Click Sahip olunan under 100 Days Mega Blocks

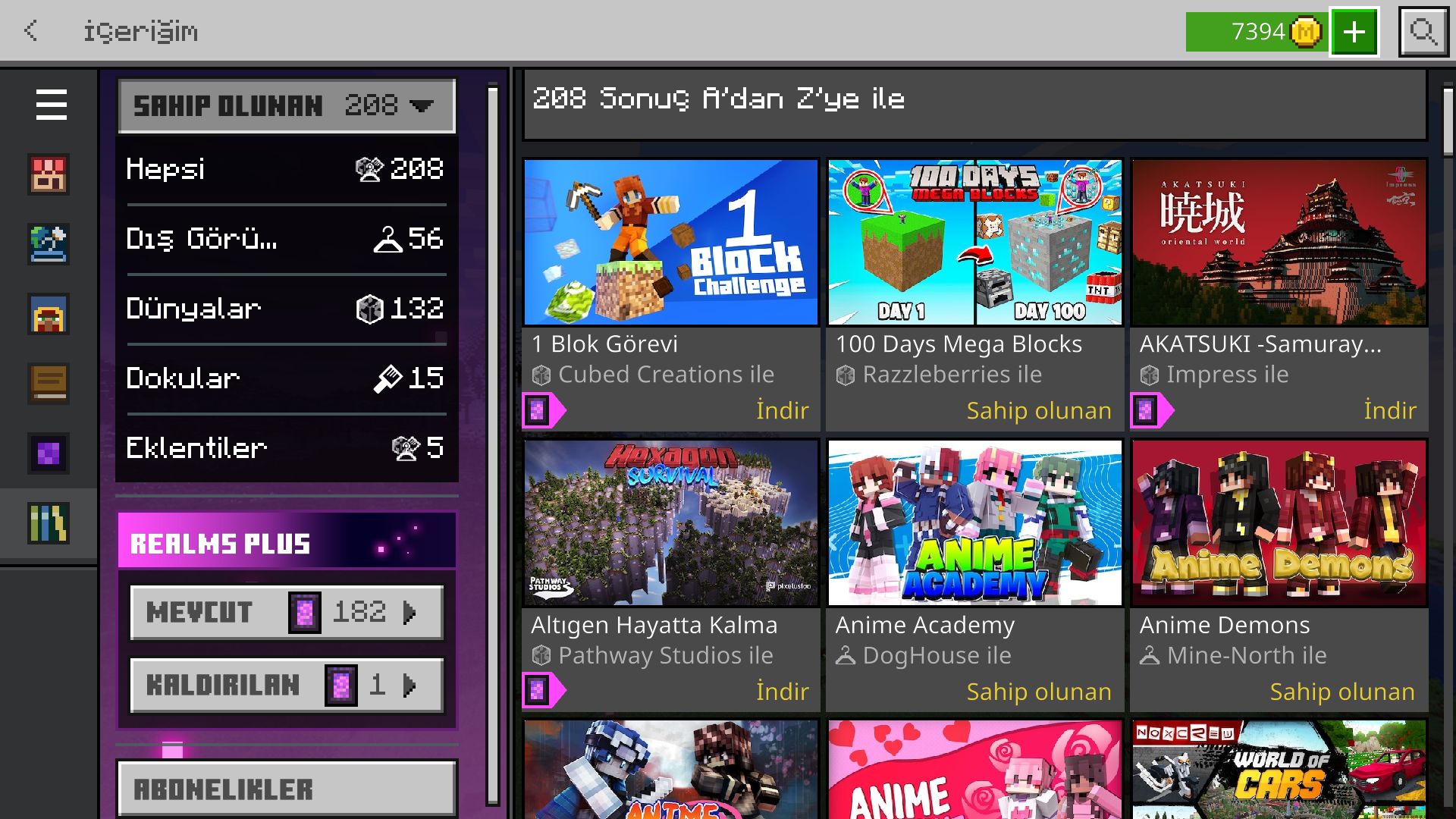point(1039,410)
